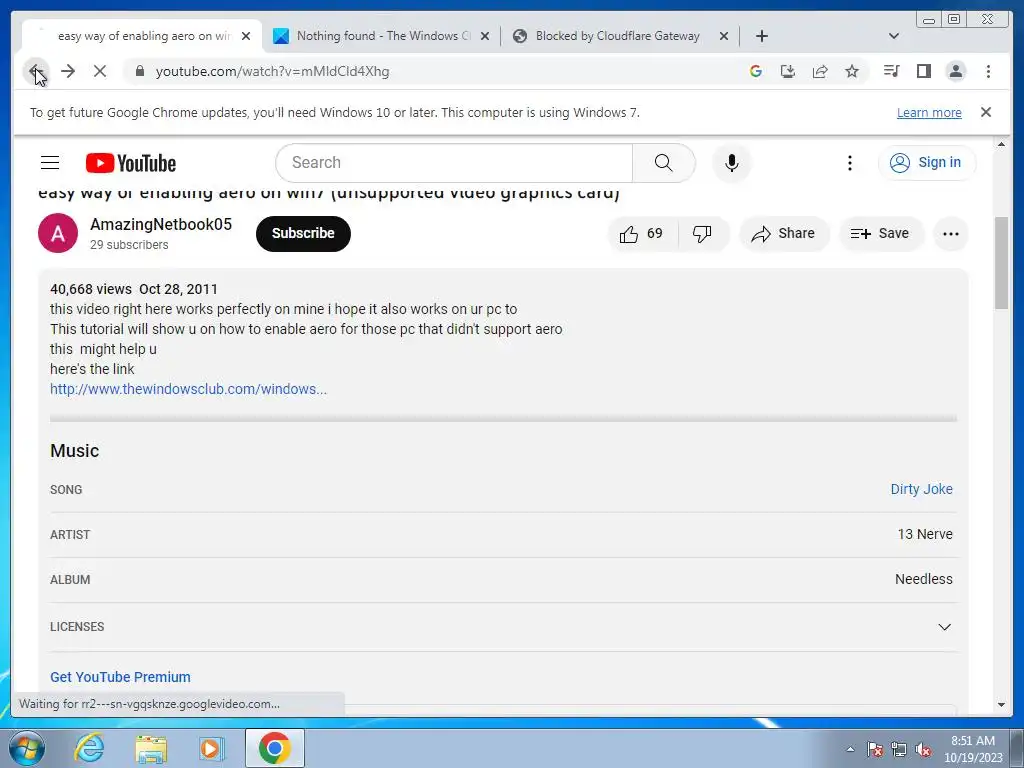This screenshot has width=1024, height=768.
Task: Go to YouTube home via logo
Action: pos(131,163)
